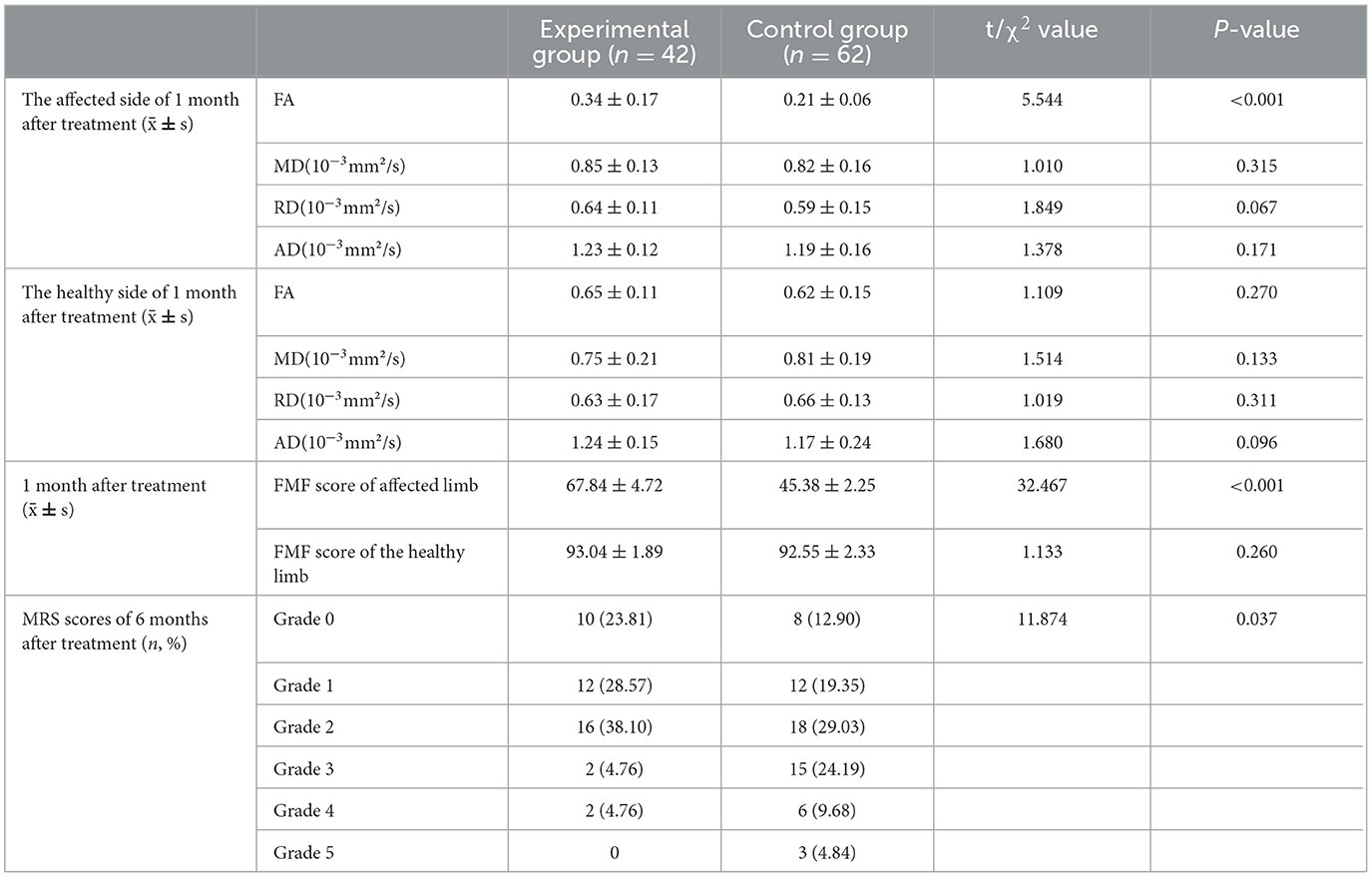Select control FA value 0.21 ± 0.06
Screen dimensions: 1372x877
coord(827,100)
